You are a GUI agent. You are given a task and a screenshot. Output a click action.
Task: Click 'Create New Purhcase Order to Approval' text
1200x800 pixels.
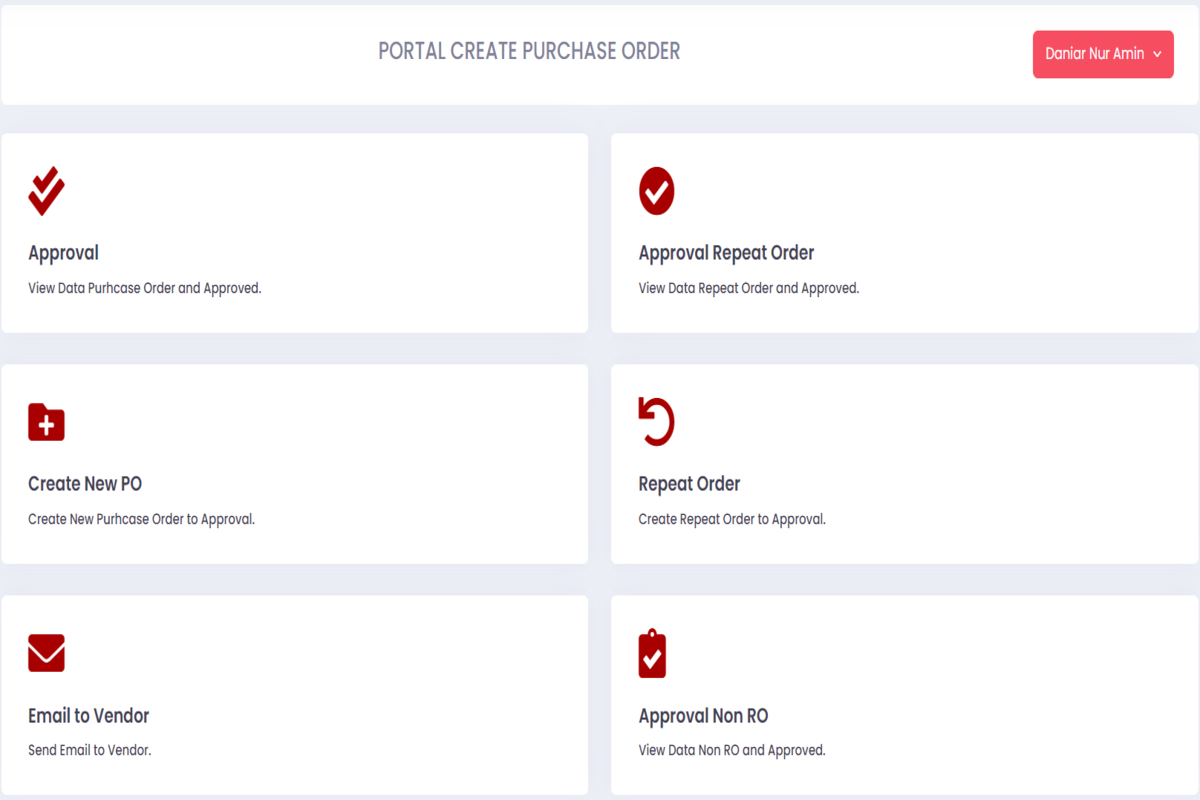point(141,519)
